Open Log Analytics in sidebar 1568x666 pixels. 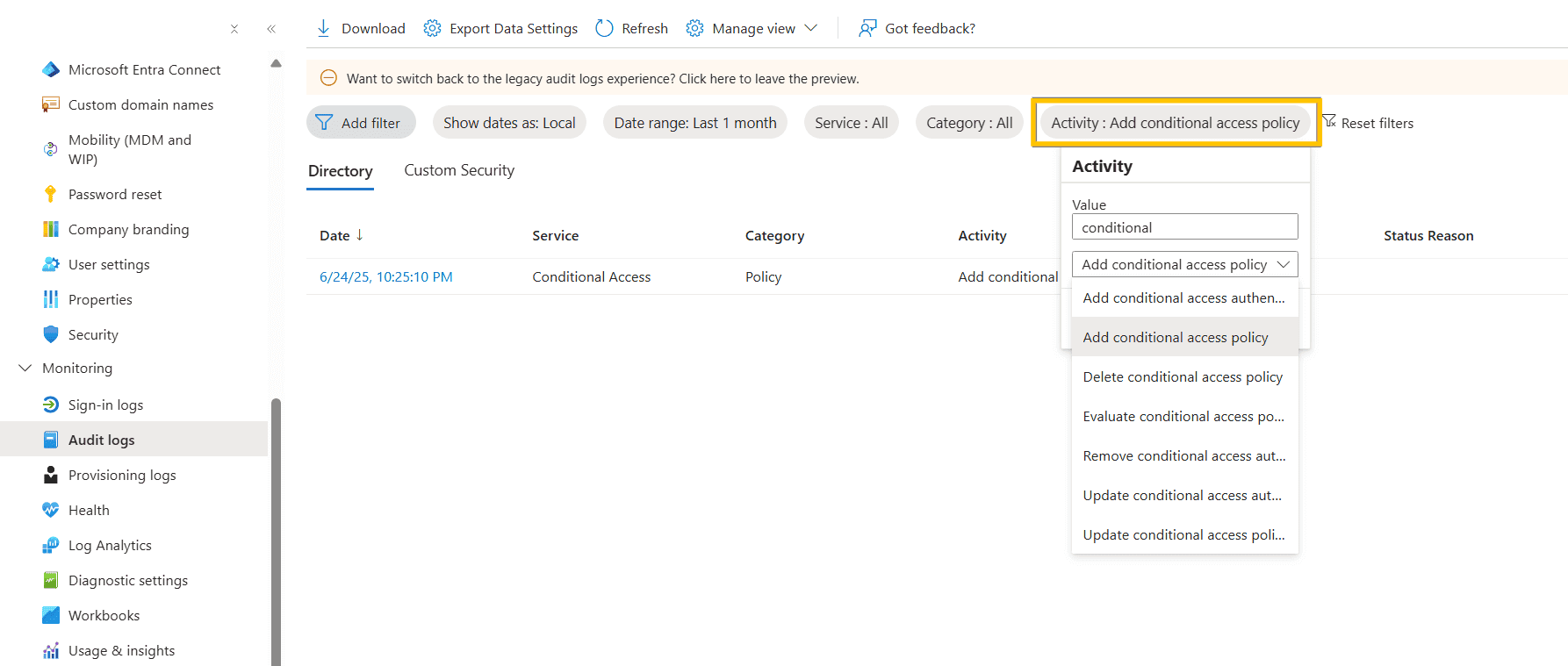(110, 545)
